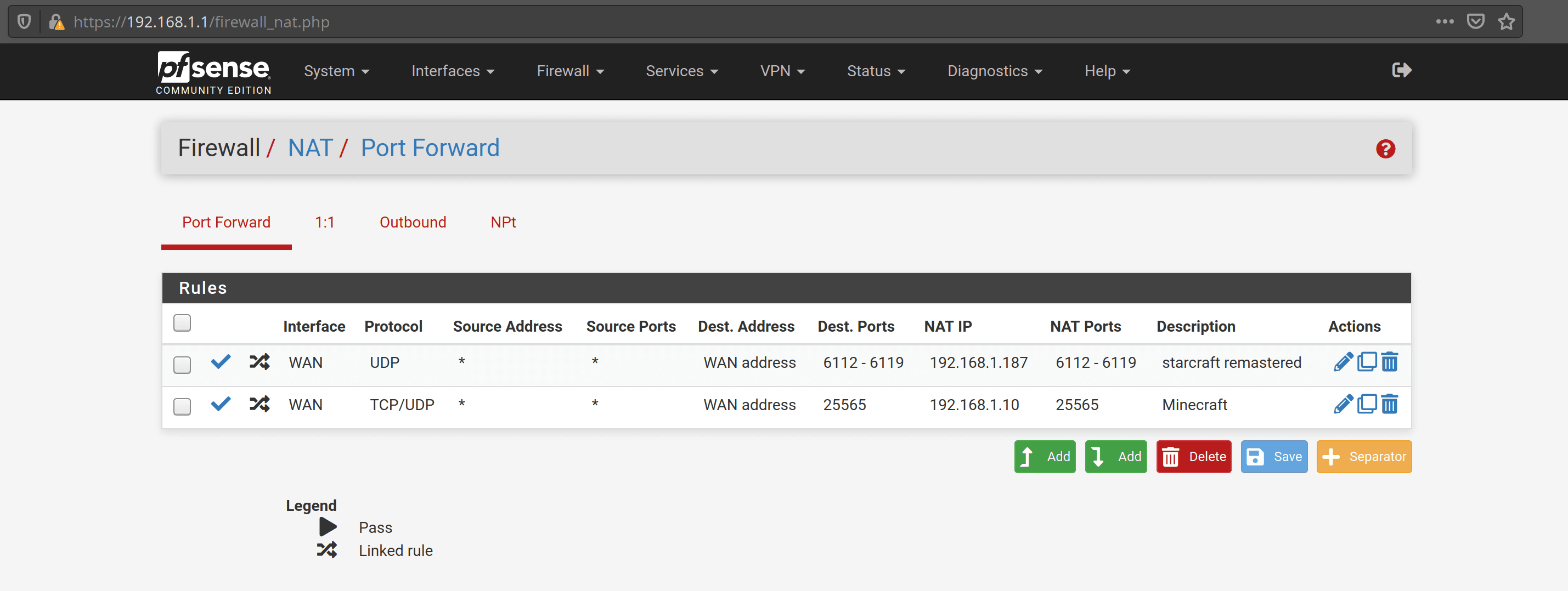Open the Diagnostics dropdown menu
The image size is (1568, 591).
click(x=995, y=71)
